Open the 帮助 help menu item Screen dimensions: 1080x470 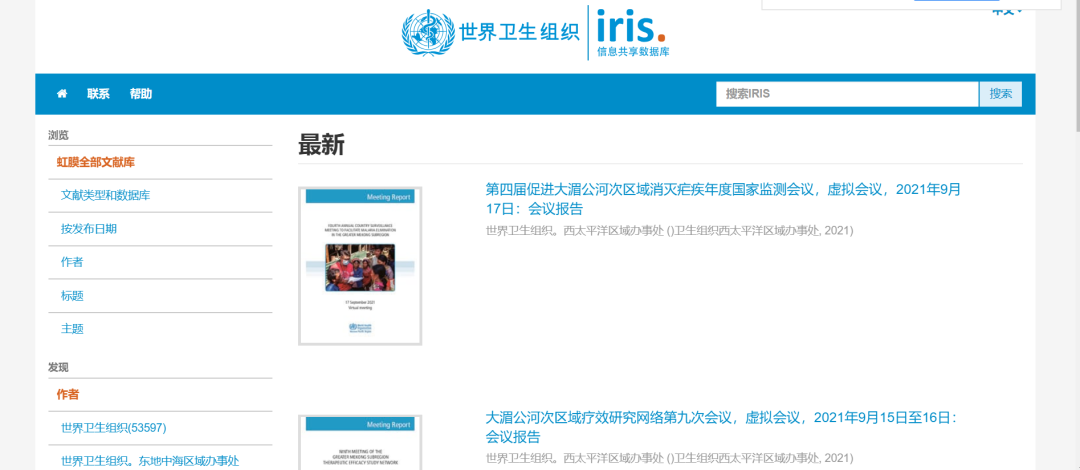click(141, 94)
